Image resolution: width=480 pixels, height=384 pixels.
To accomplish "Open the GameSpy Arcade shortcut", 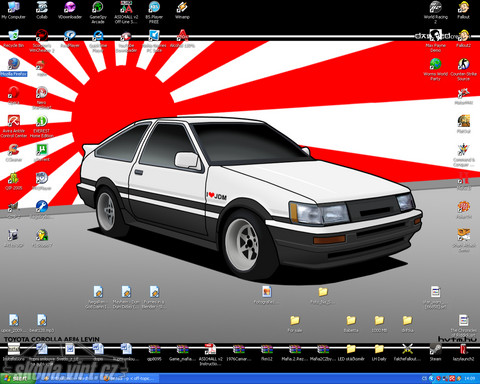I will [98, 12].
